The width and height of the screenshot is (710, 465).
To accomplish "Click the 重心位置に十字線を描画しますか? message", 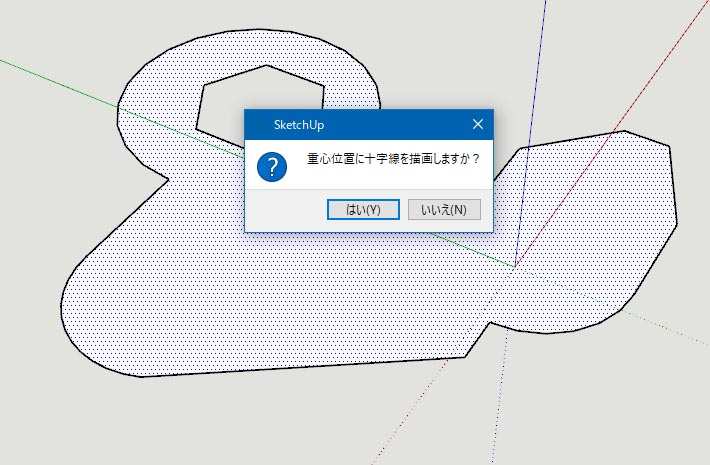I will [393, 159].
